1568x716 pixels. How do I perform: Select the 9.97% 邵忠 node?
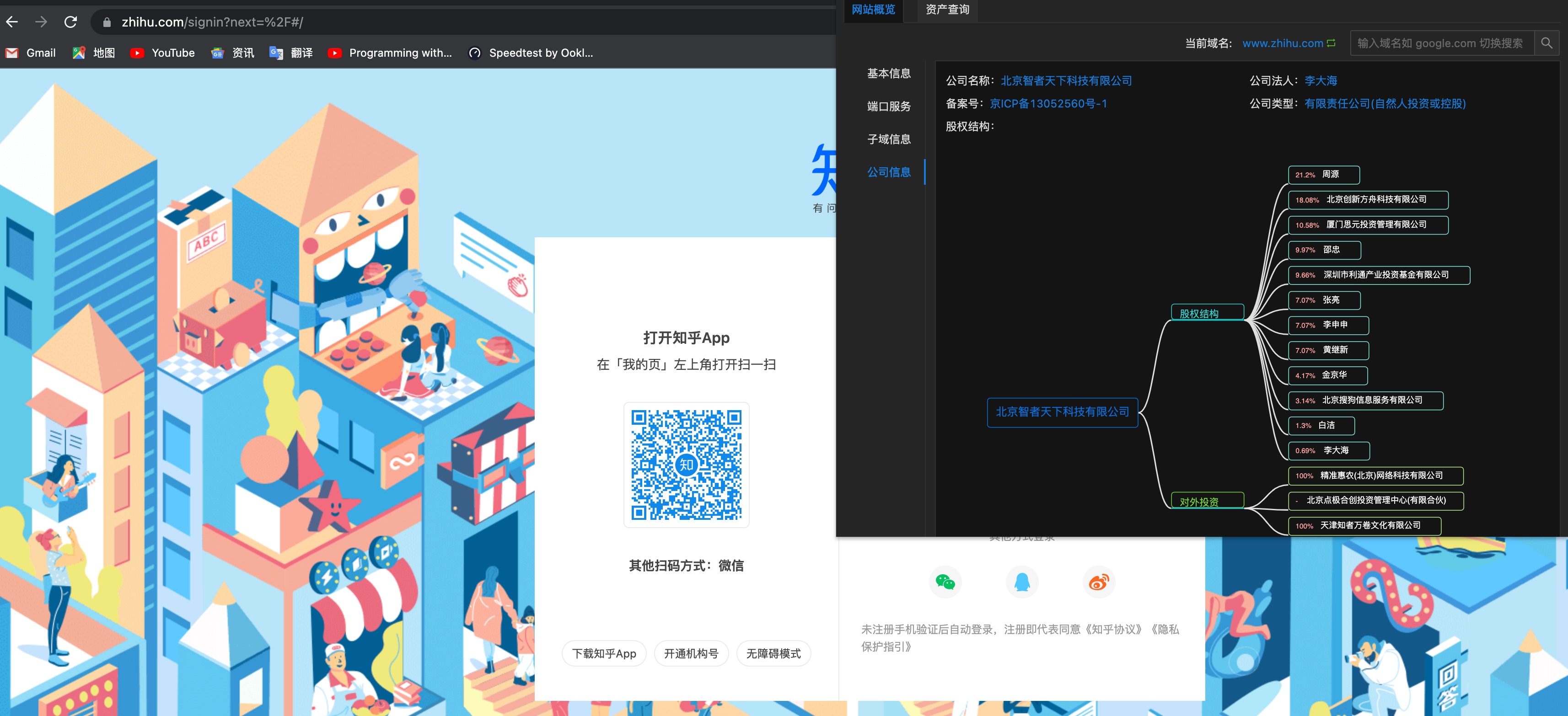(x=1324, y=250)
